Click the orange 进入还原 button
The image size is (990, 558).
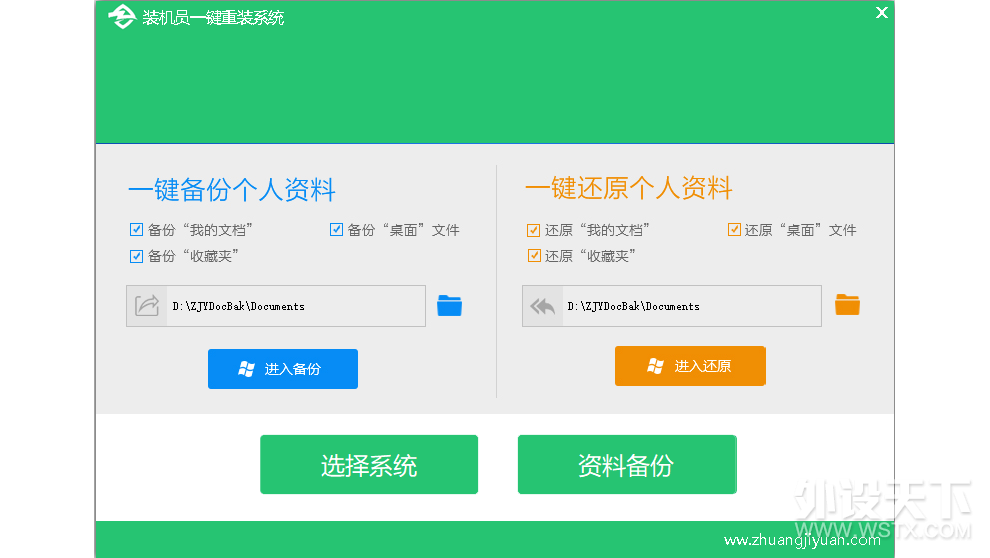click(x=690, y=365)
